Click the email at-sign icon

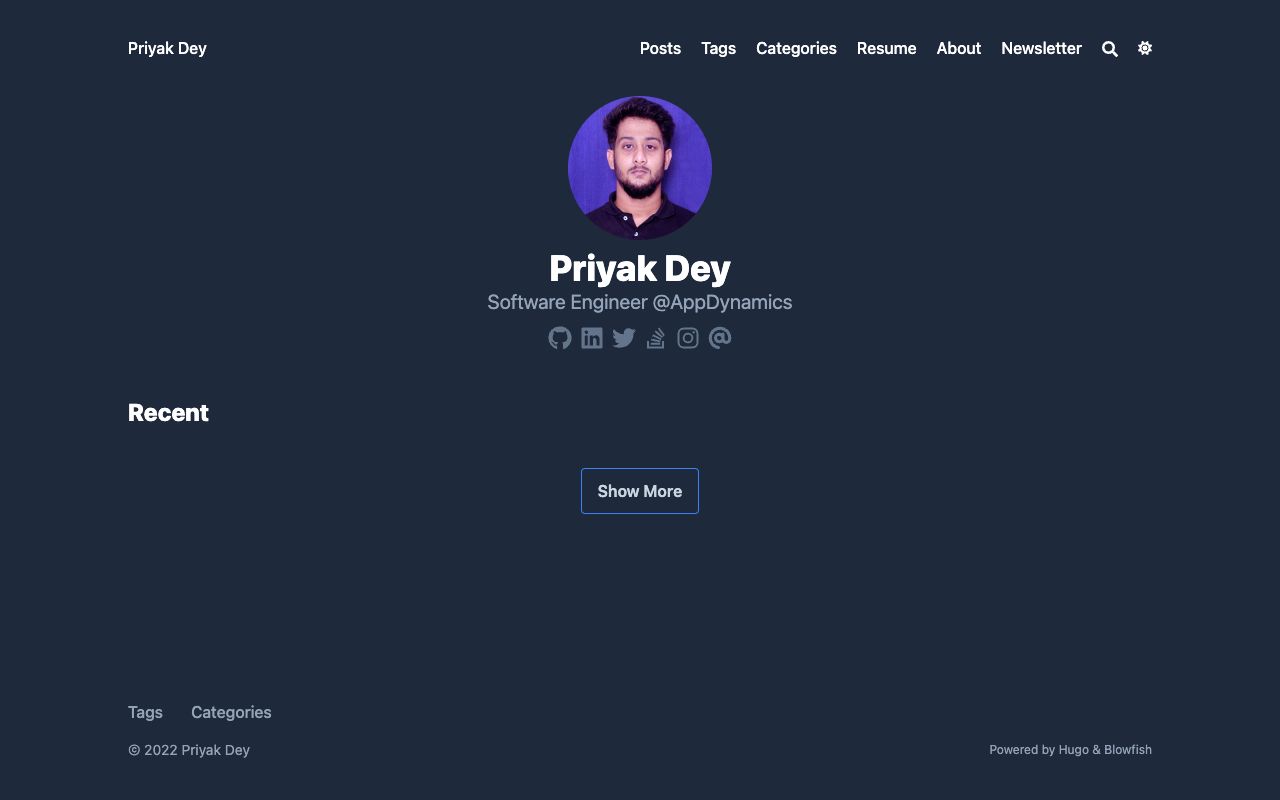(x=720, y=338)
